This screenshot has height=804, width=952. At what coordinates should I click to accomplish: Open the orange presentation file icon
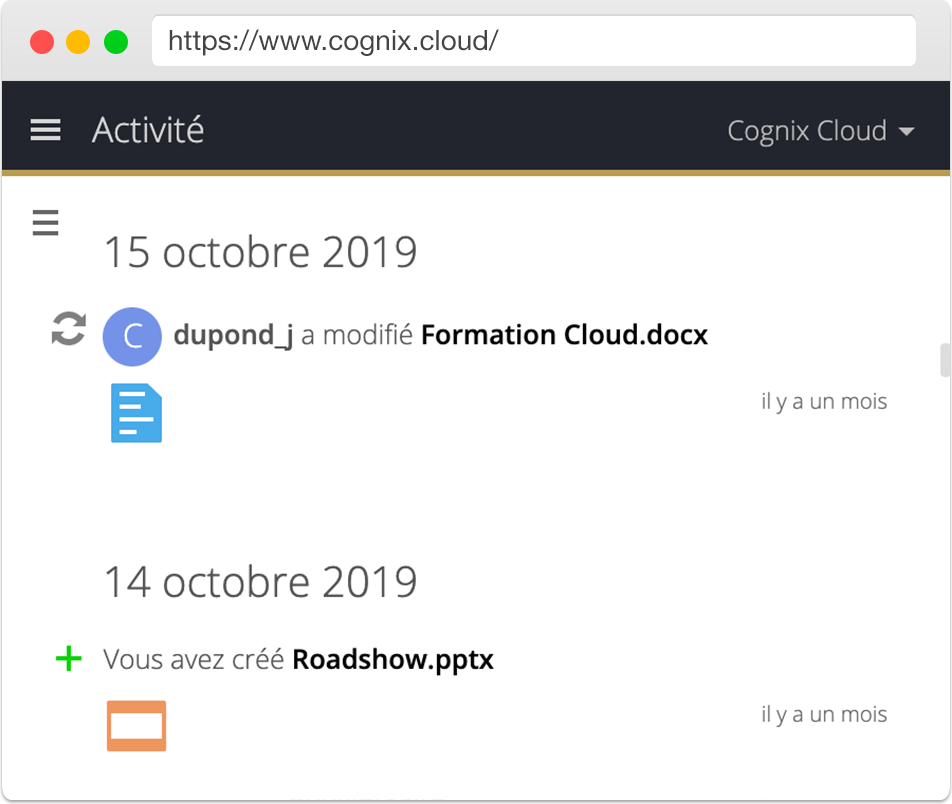137,726
